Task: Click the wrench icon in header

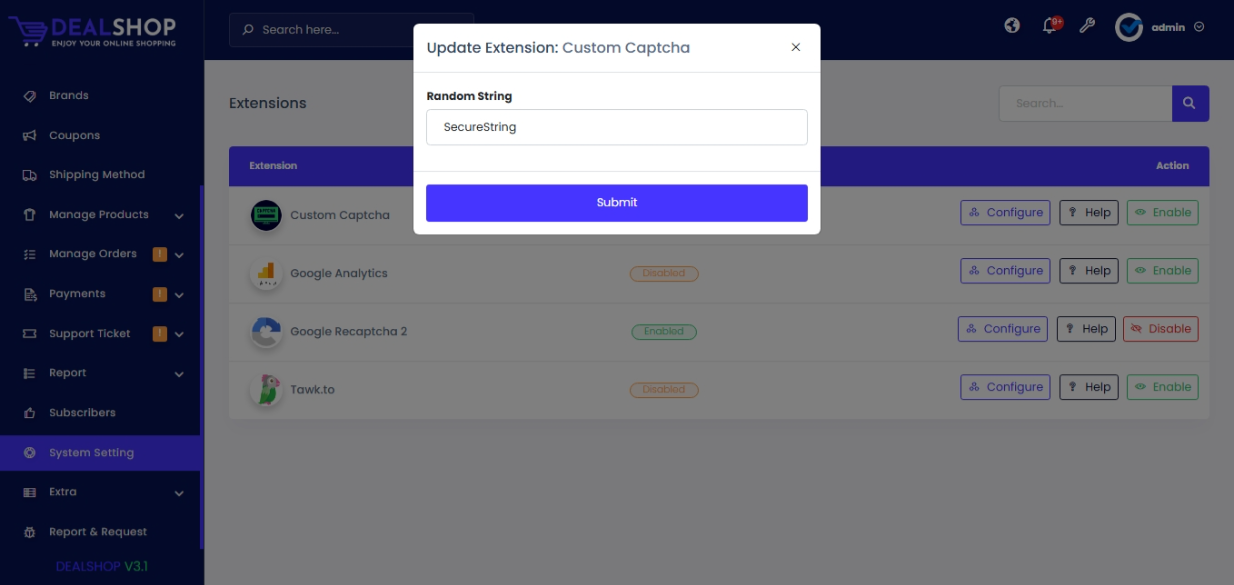Action: [1087, 26]
